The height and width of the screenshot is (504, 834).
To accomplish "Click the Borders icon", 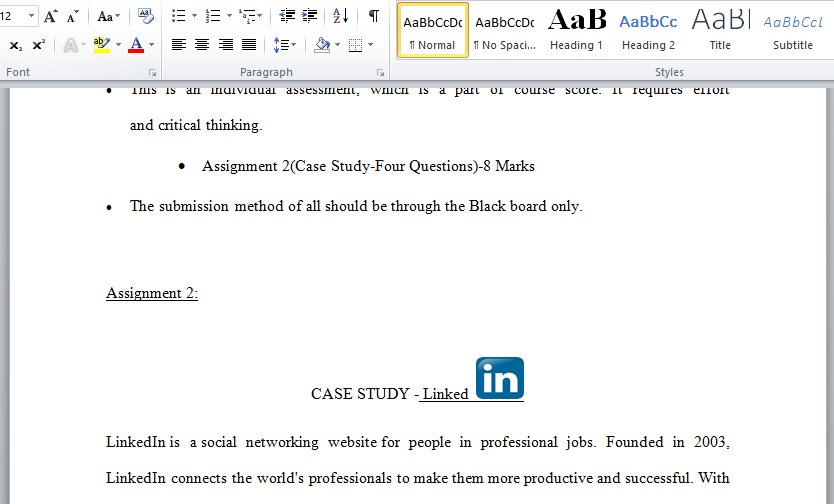I will point(355,45).
